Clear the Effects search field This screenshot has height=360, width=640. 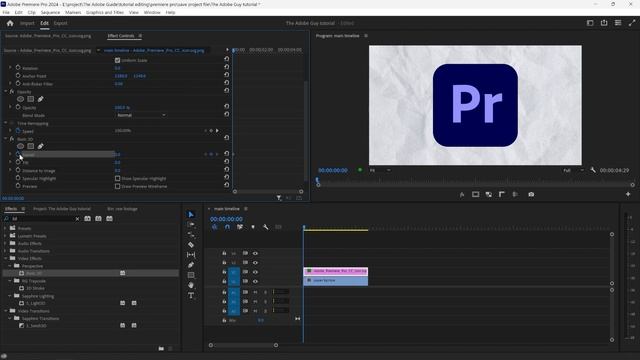77,219
